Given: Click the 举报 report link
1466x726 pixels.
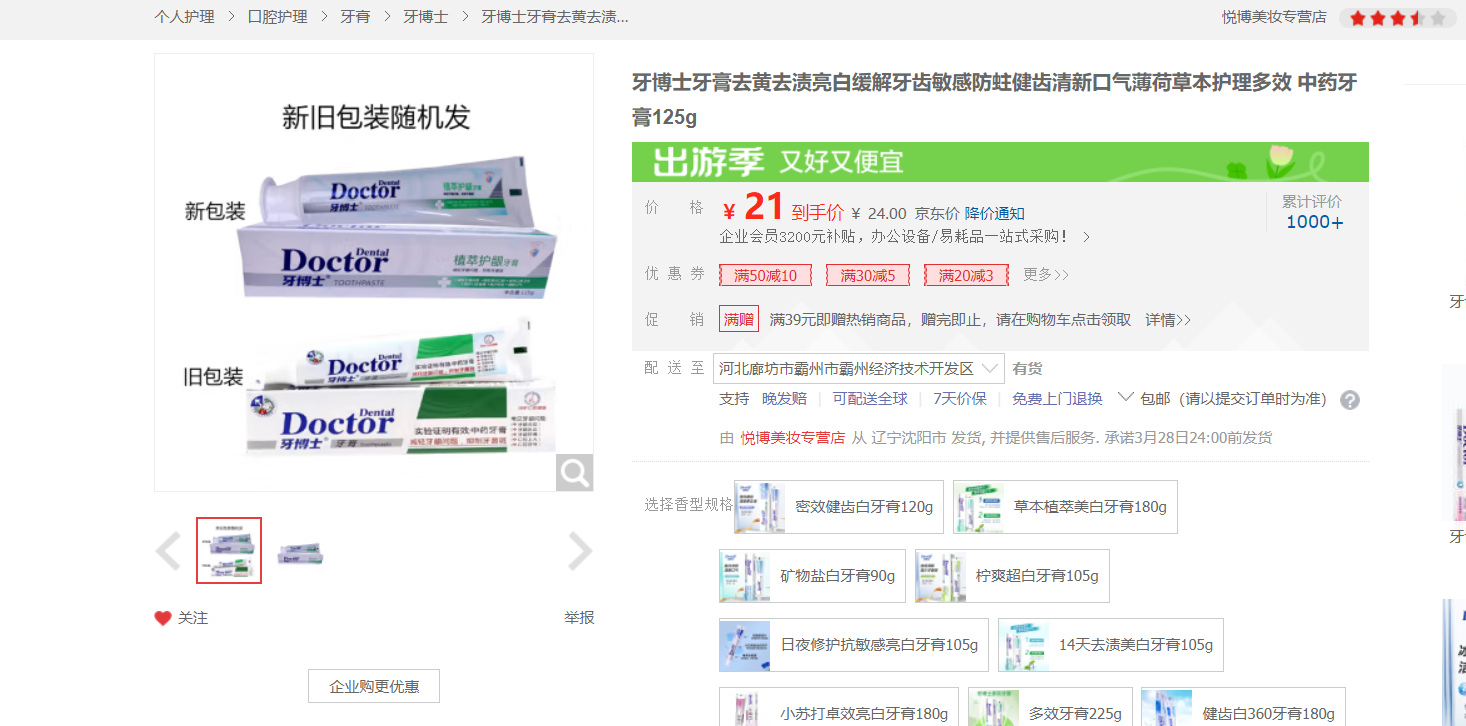Looking at the screenshot, I should point(579,618).
